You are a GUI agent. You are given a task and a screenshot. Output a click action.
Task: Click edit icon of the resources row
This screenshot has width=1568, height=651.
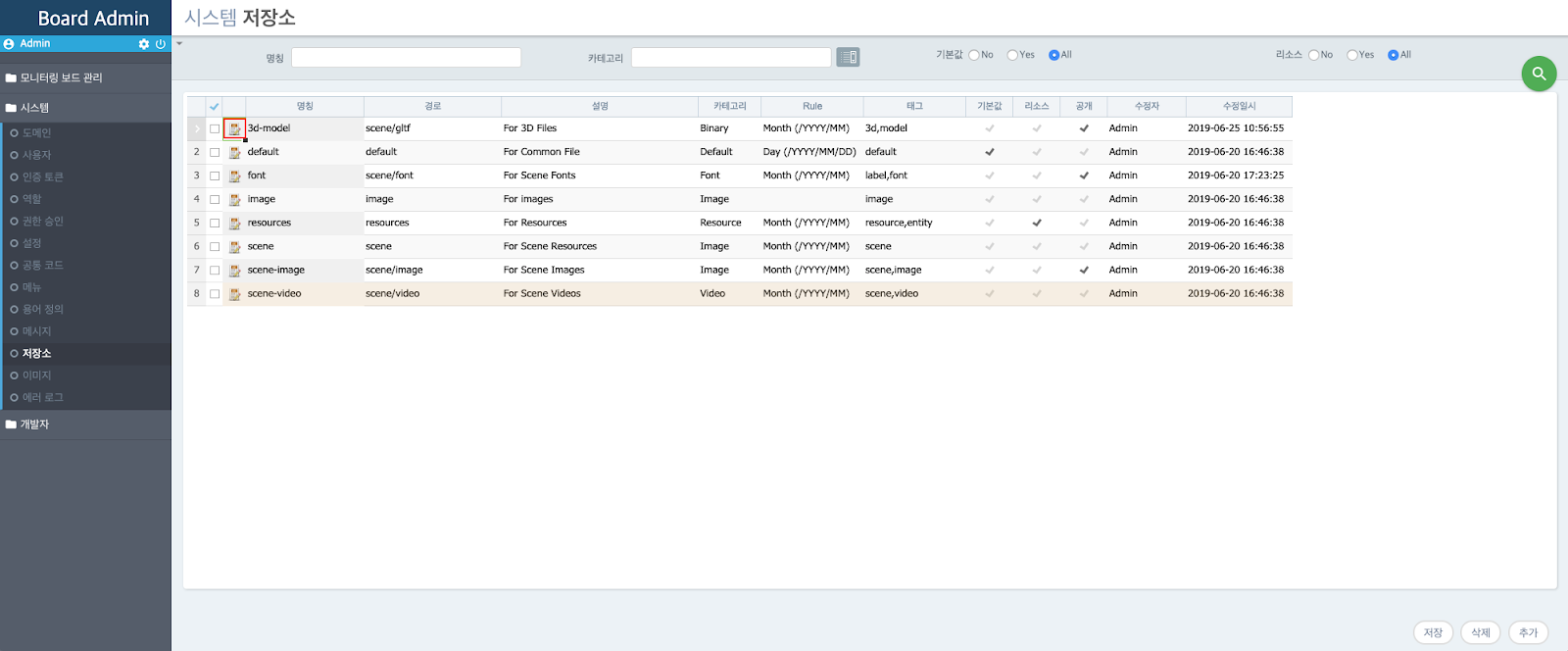click(234, 223)
